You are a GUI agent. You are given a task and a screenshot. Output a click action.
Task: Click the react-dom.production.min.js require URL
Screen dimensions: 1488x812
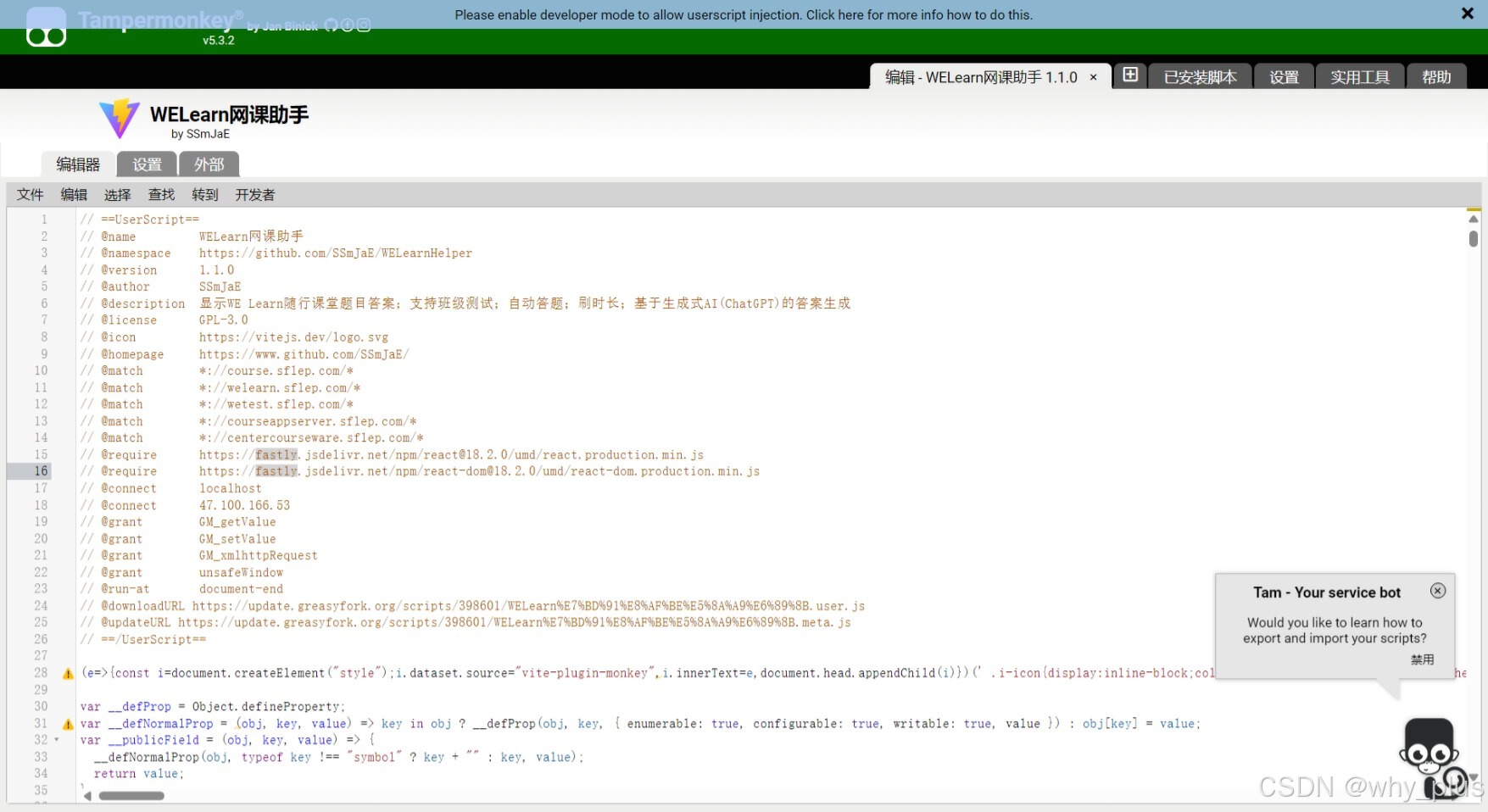click(479, 471)
